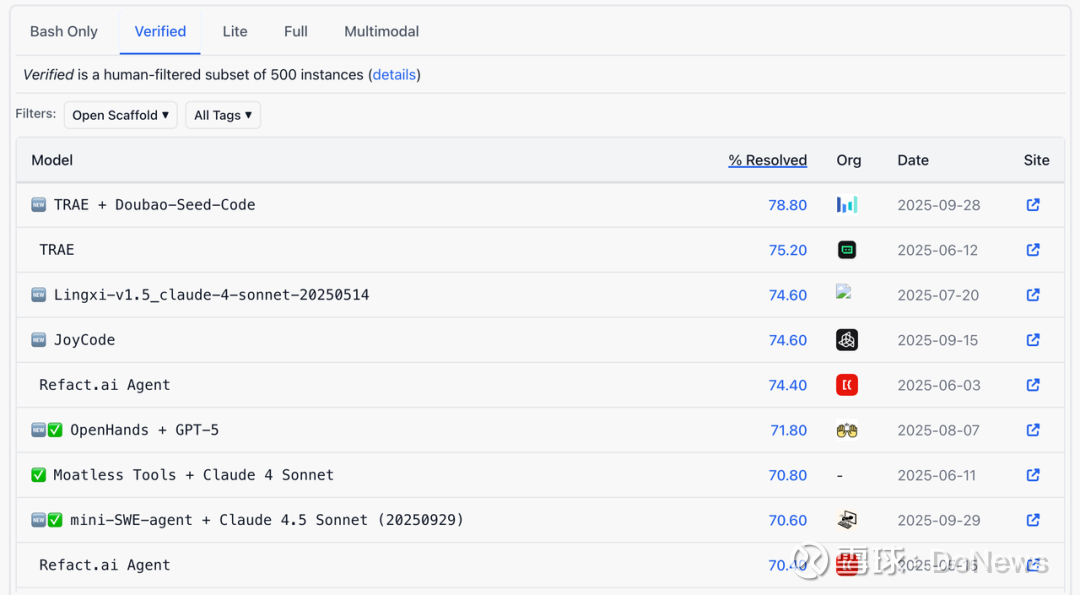This screenshot has height=595, width=1080.
Task: Select the Verified tab
Action: (160, 32)
